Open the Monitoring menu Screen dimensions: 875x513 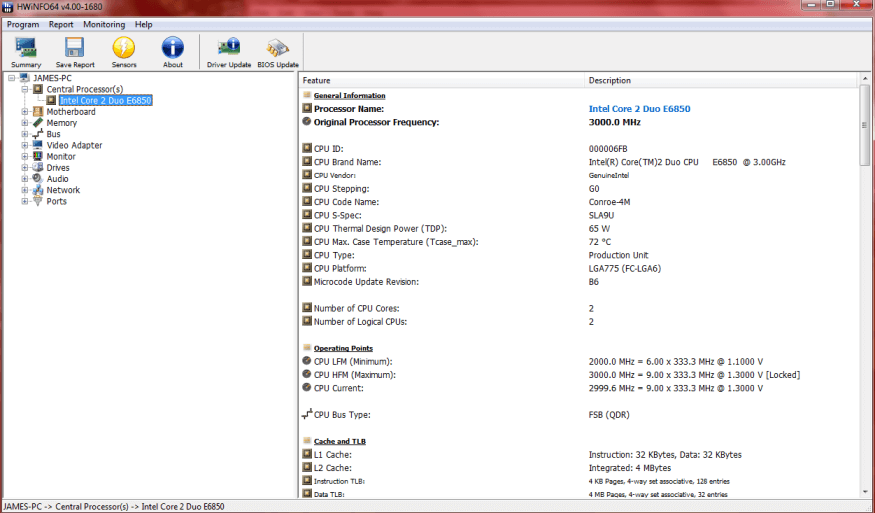(104, 25)
